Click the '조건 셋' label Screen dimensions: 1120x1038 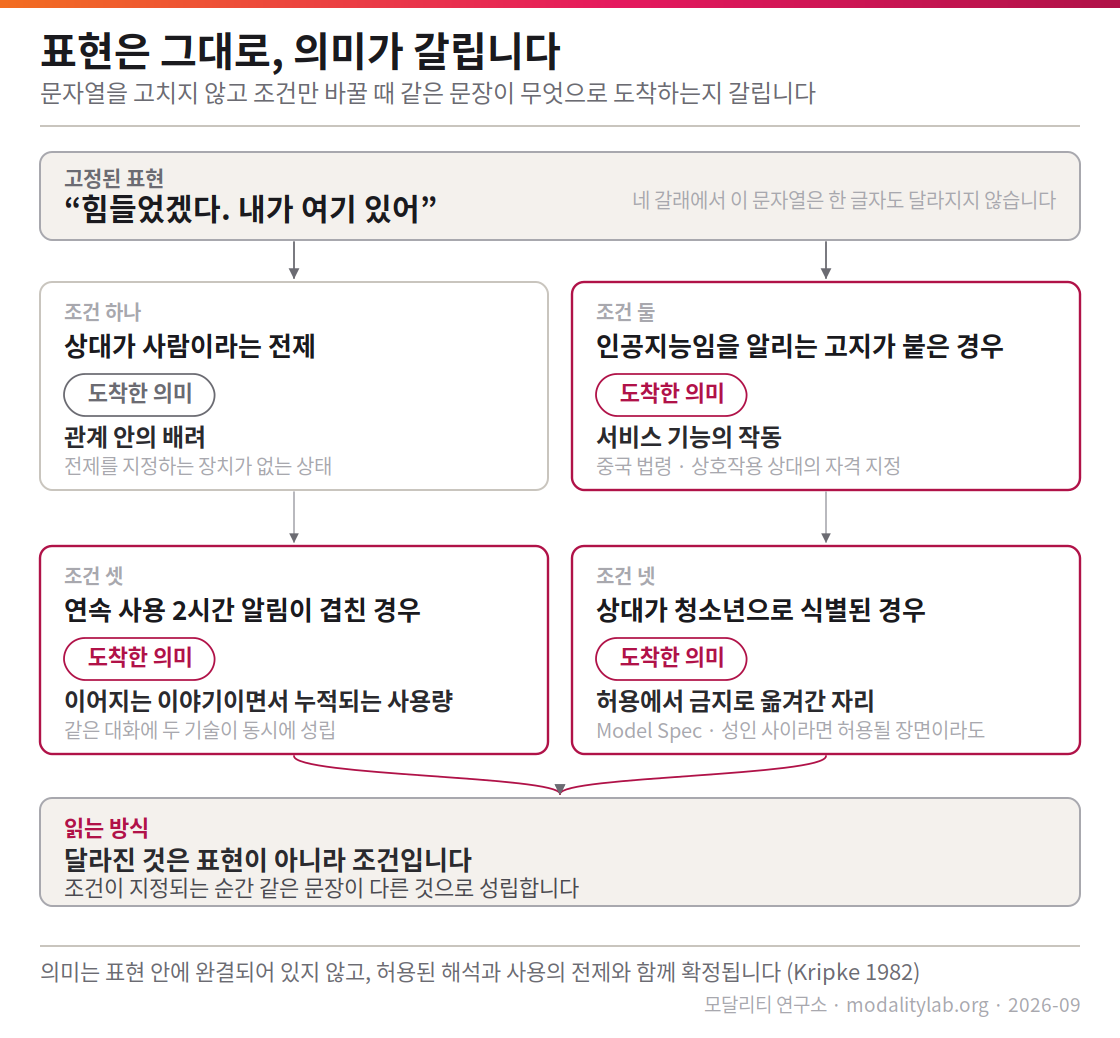coord(94,576)
